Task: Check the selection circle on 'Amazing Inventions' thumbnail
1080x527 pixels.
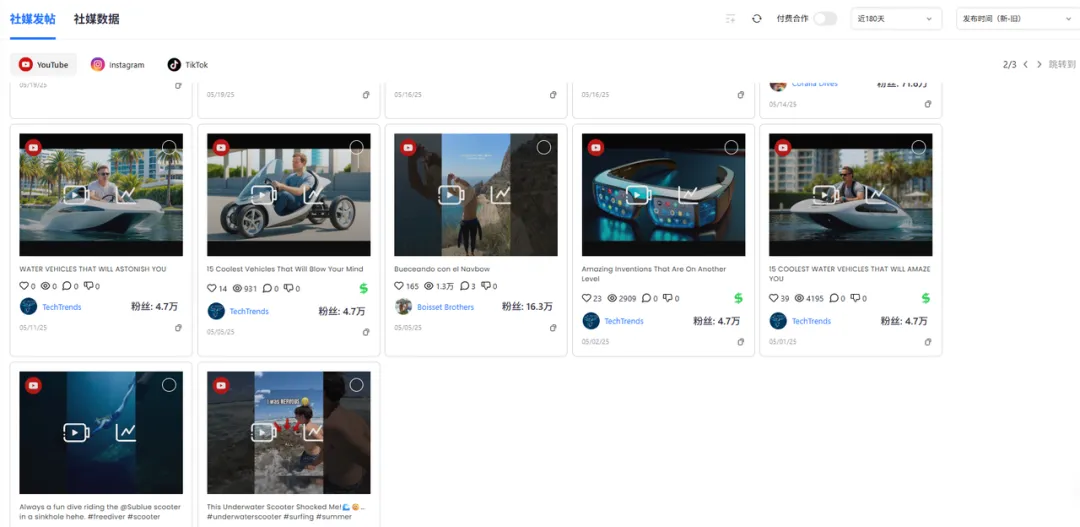Action: (x=731, y=147)
